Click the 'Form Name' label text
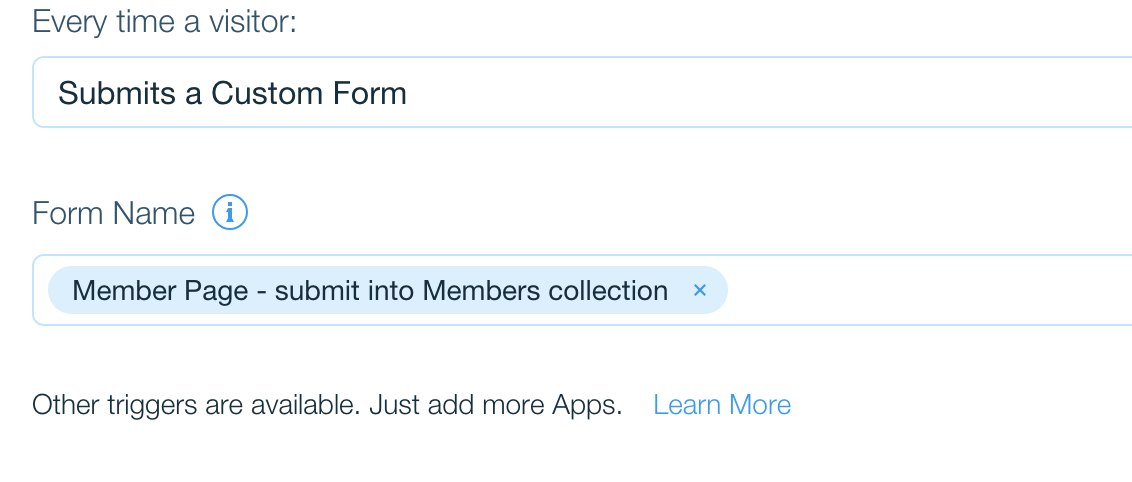1132x482 pixels. click(x=113, y=213)
